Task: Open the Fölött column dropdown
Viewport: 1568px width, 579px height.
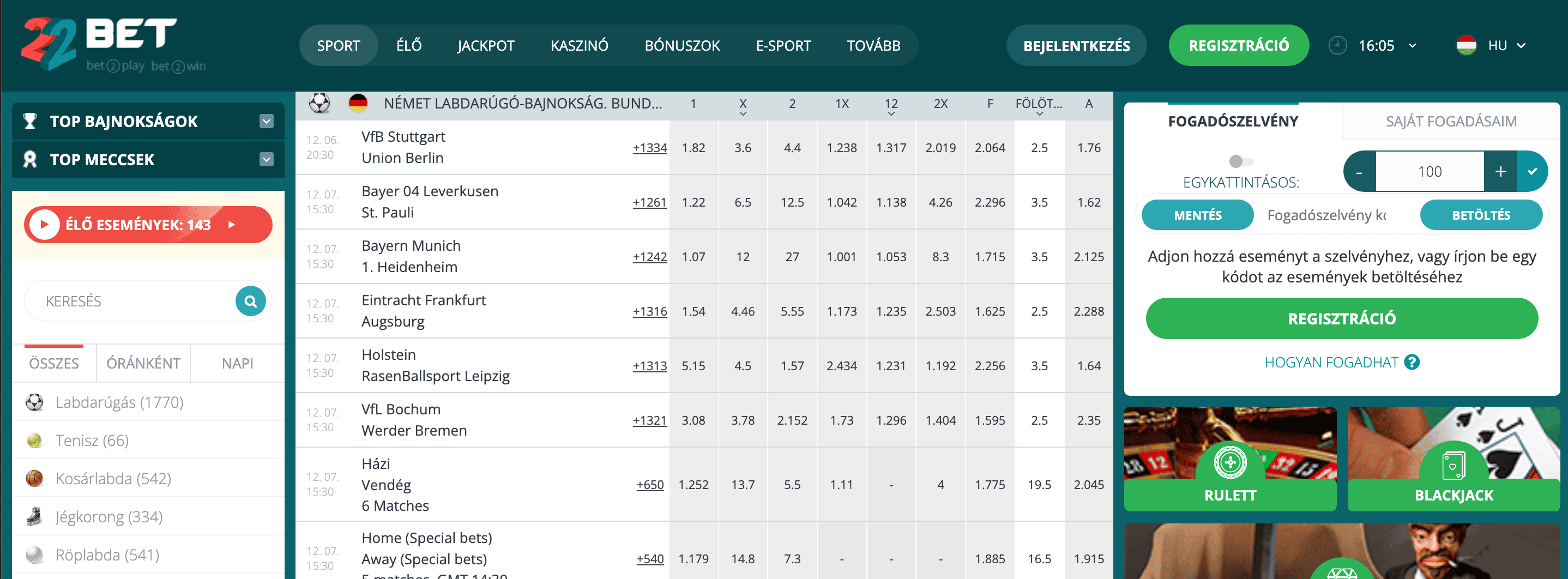Action: 1039,113
